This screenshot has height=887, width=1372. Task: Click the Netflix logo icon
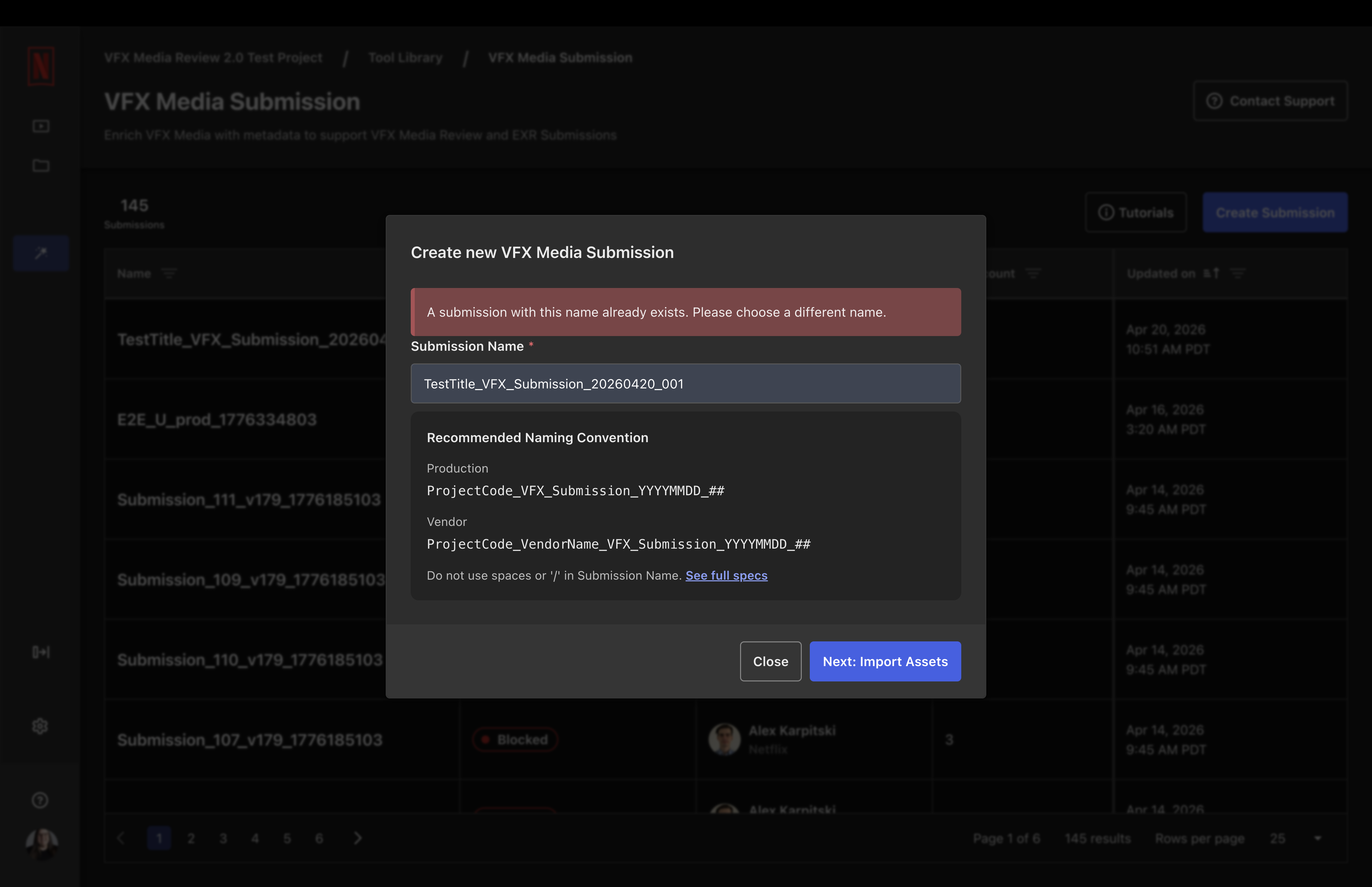pyautogui.click(x=41, y=66)
